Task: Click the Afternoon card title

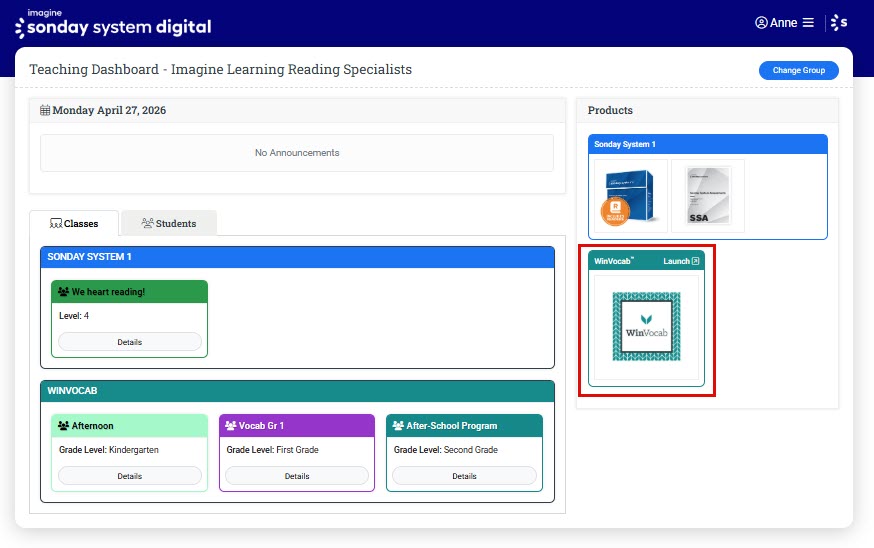Action: pyautogui.click(x=93, y=425)
